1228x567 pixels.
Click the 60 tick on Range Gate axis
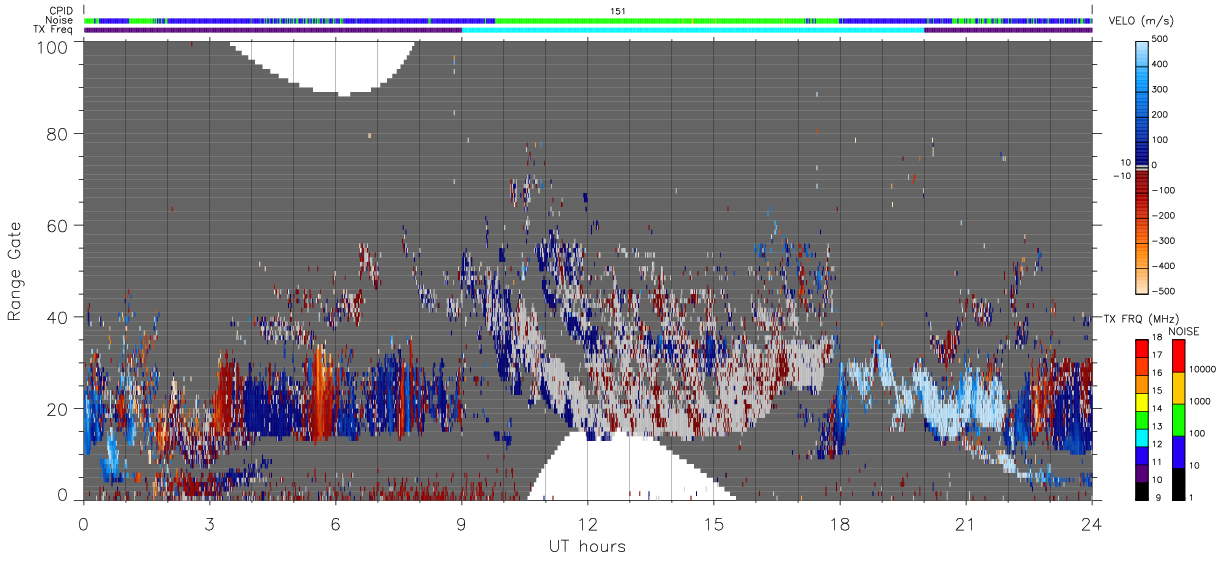pyautogui.click(x=57, y=225)
